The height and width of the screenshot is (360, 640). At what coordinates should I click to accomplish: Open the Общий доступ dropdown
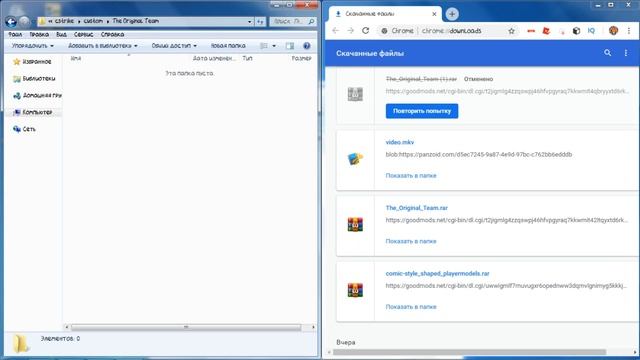(174, 46)
